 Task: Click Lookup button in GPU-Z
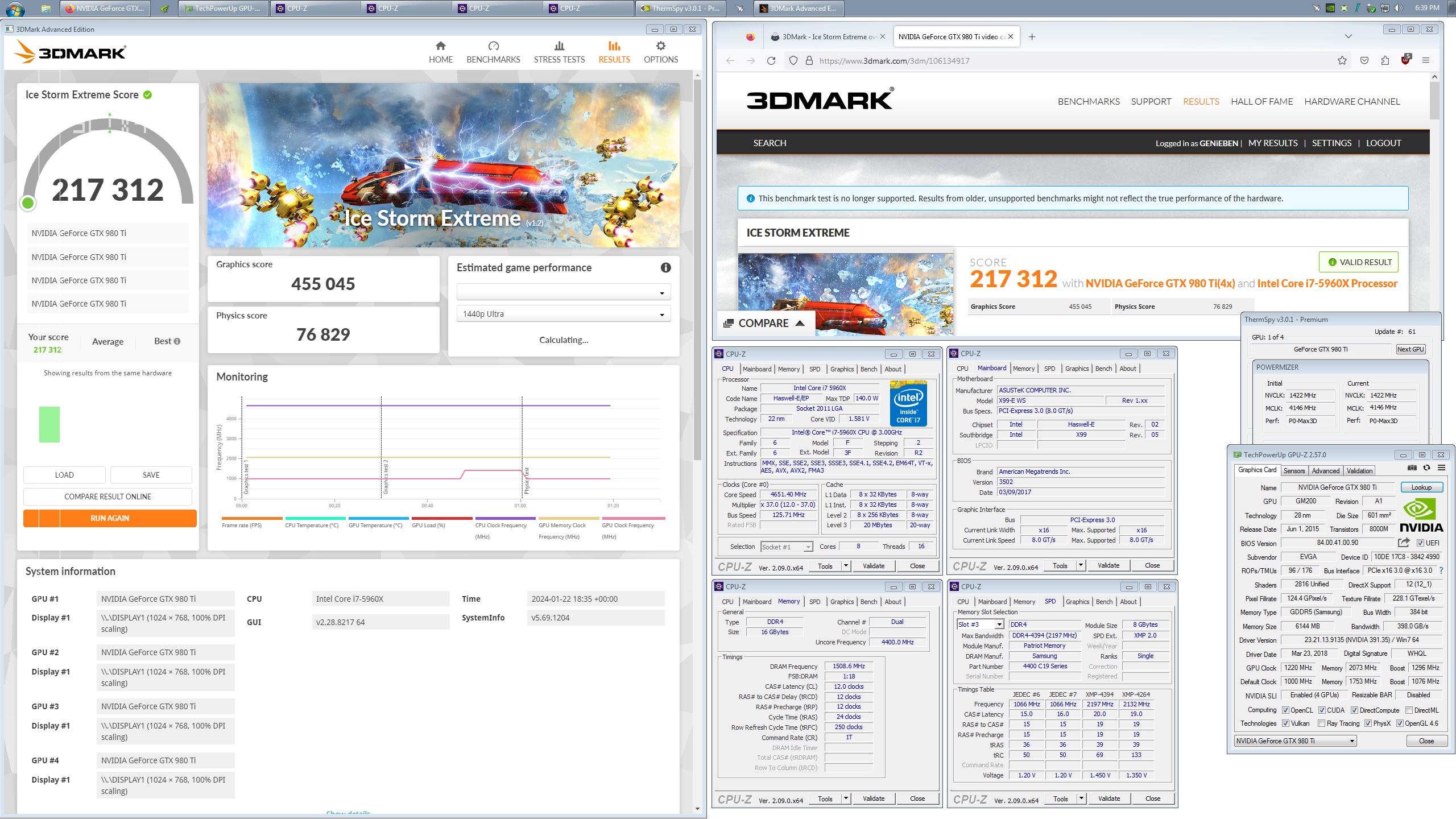click(1421, 487)
